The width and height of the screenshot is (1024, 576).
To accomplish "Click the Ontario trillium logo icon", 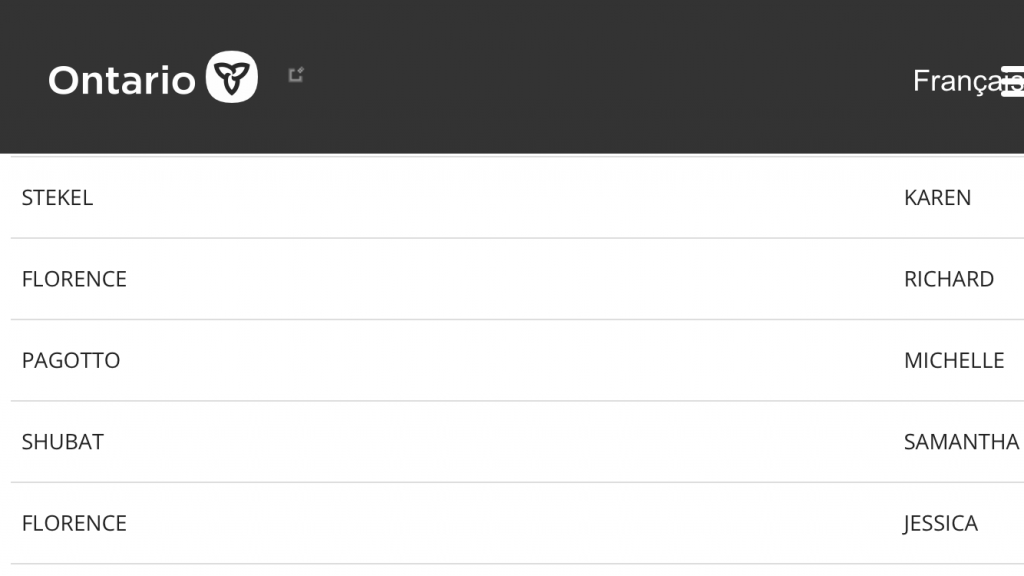I will click(232, 78).
